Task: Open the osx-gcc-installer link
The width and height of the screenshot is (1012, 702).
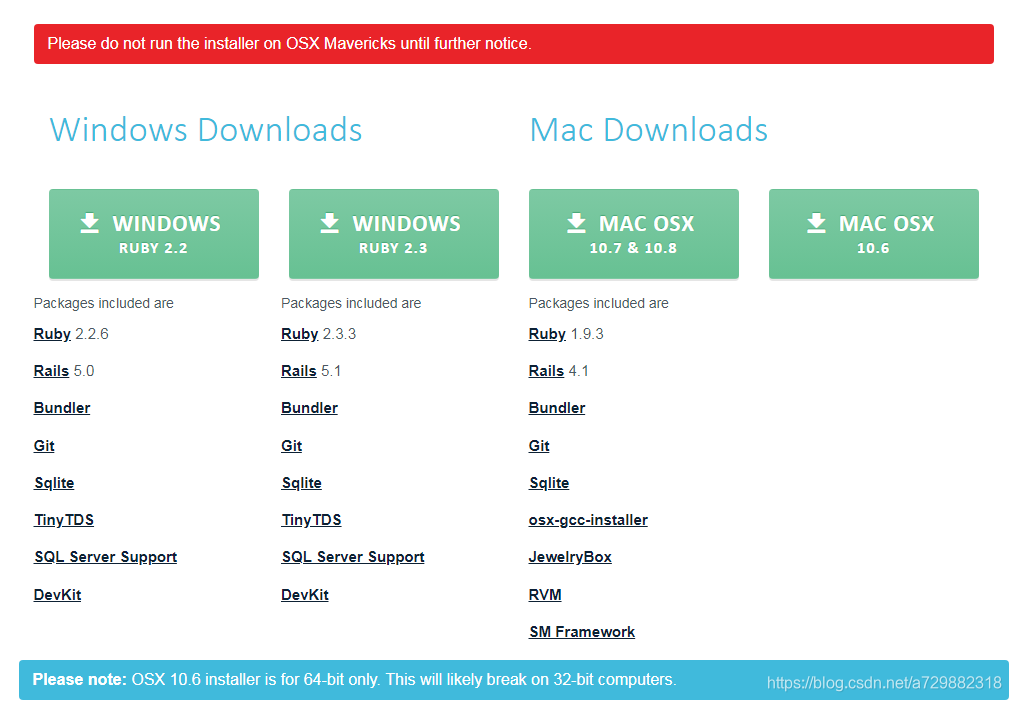Action: [x=588, y=519]
